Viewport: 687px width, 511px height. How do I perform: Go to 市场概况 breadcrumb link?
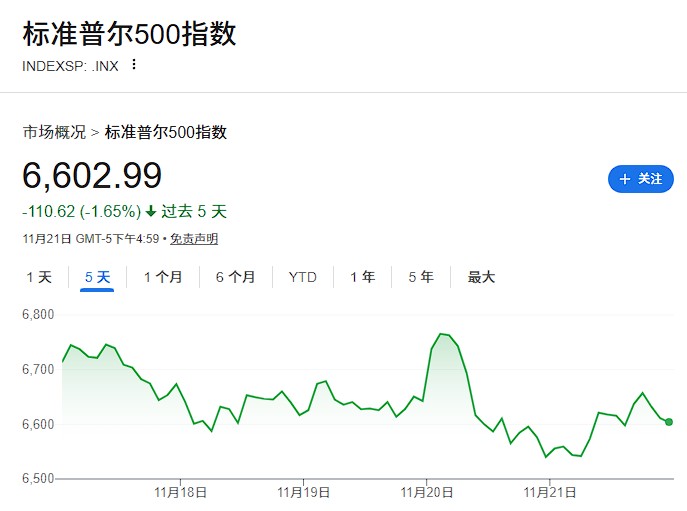pos(54,132)
